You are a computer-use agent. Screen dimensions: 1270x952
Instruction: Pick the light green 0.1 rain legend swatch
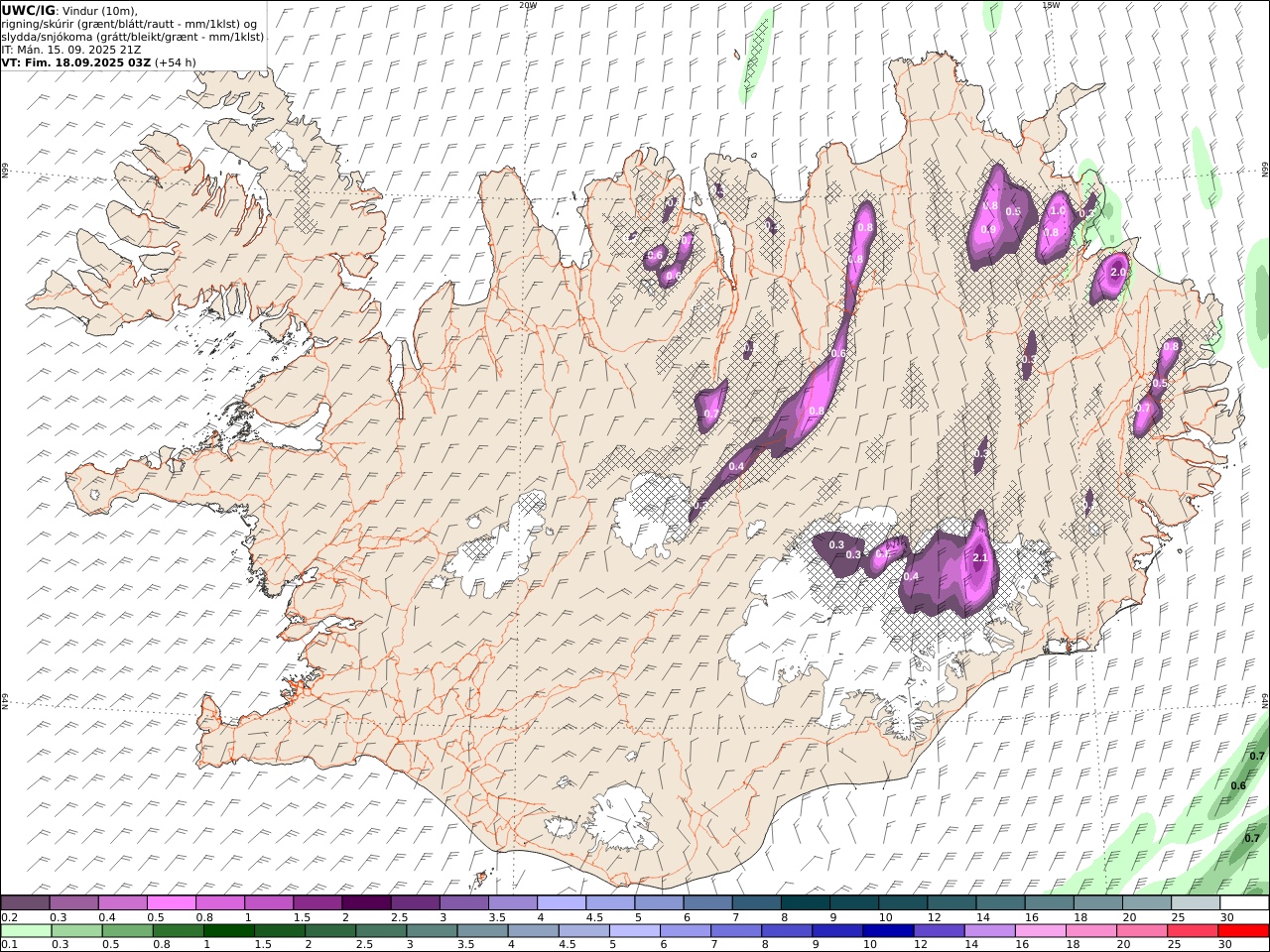click(x=25, y=931)
